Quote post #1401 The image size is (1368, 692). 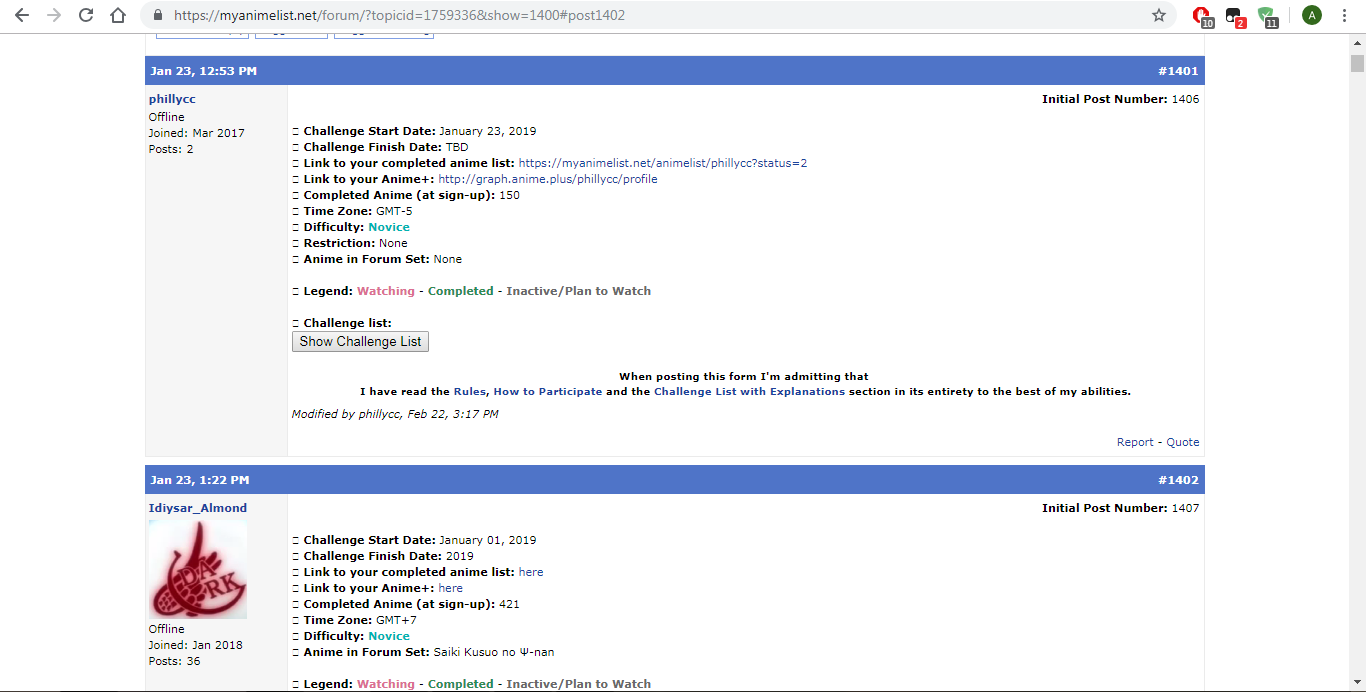pyautogui.click(x=1182, y=442)
